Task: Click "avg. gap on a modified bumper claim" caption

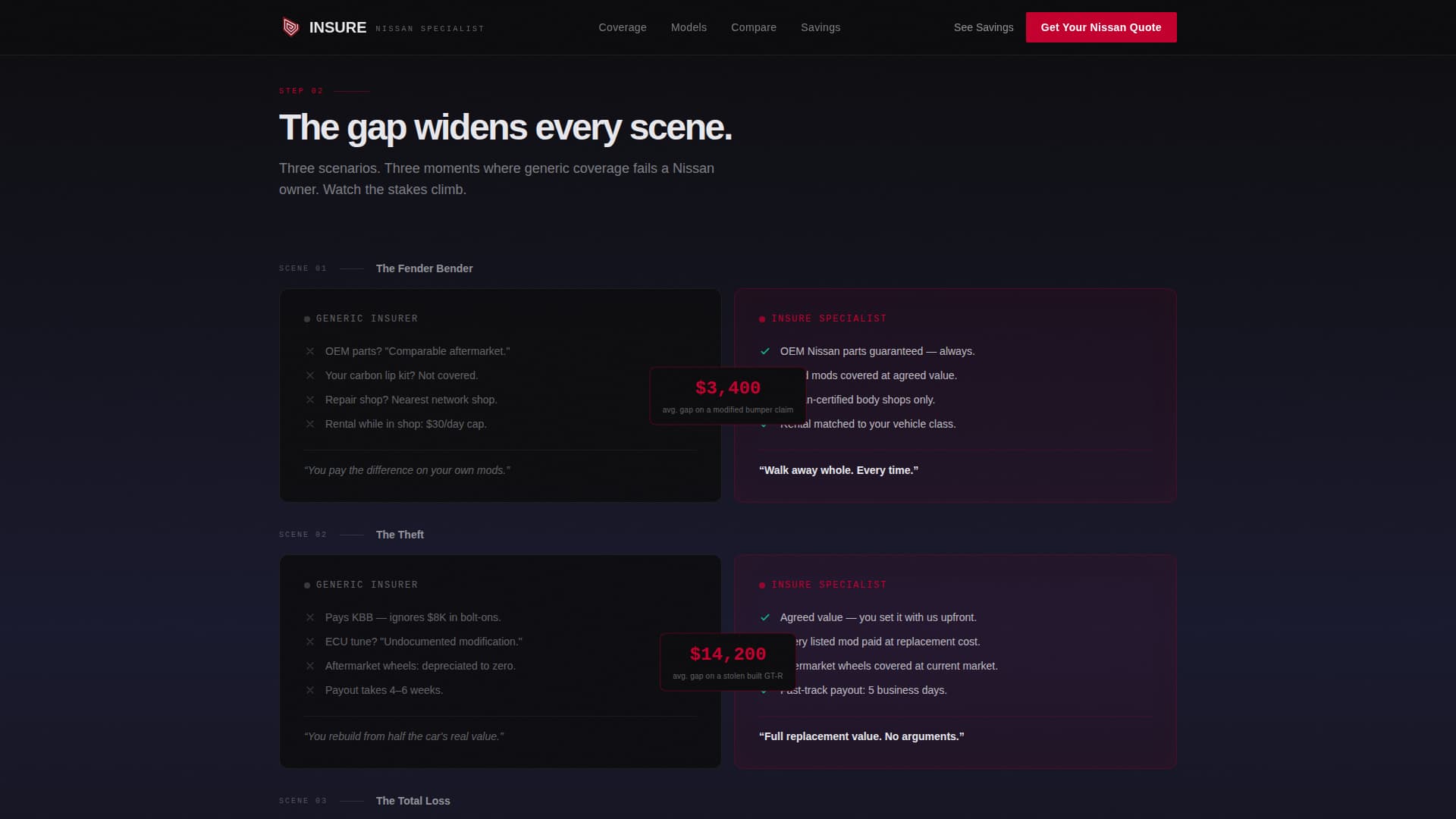Action: (x=728, y=409)
